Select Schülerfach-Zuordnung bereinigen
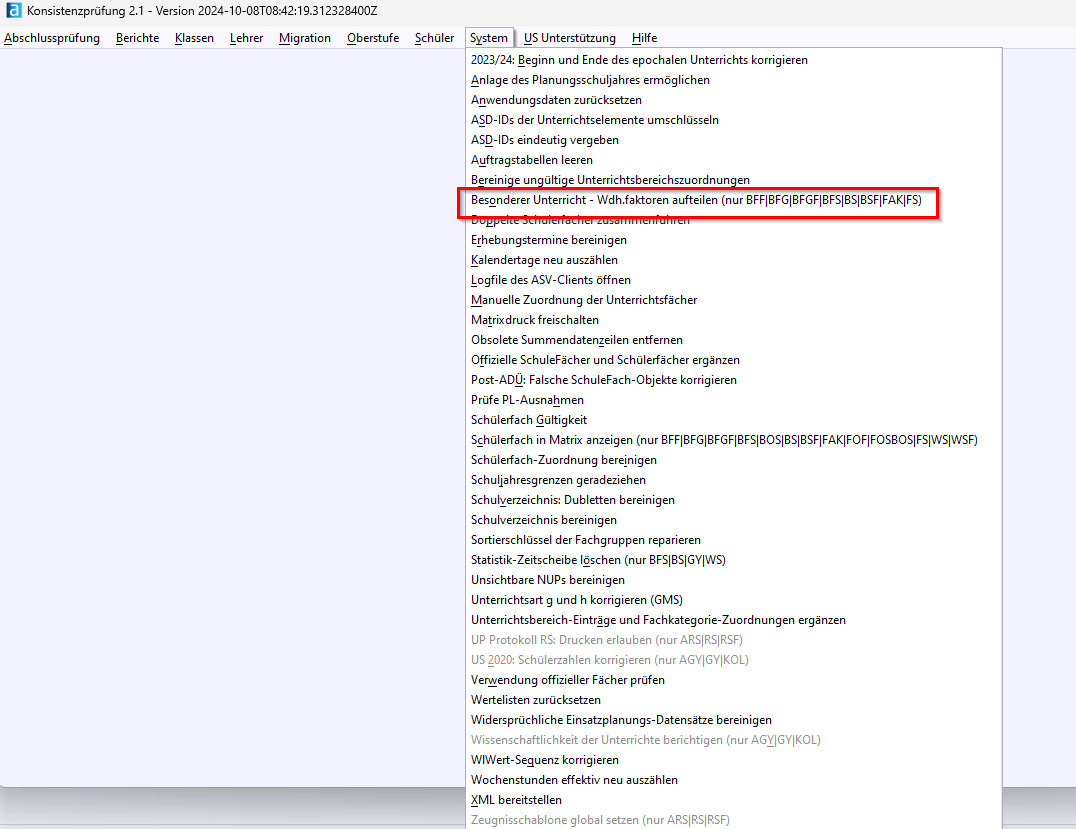The width and height of the screenshot is (1076, 829). point(734,459)
